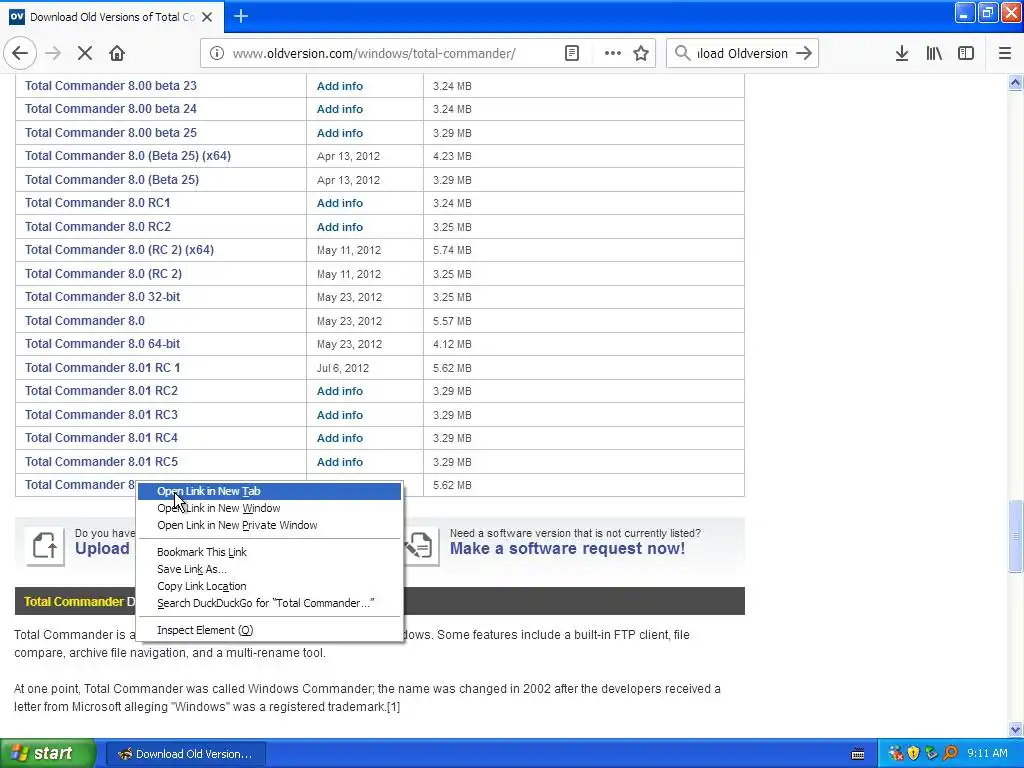The width and height of the screenshot is (1024, 768).
Task: Open the Firefox hamburger menu
Action: [1005, 54]
